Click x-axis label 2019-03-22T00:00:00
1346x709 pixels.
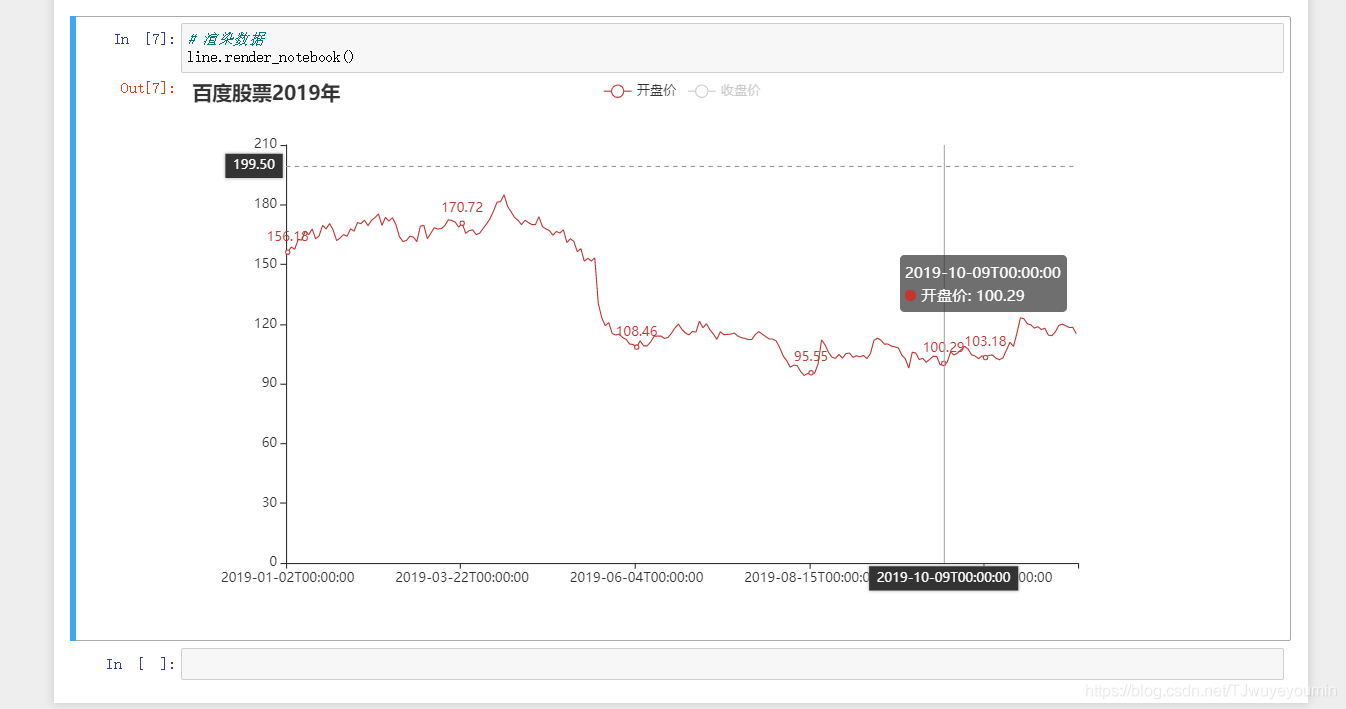point(462,577)
